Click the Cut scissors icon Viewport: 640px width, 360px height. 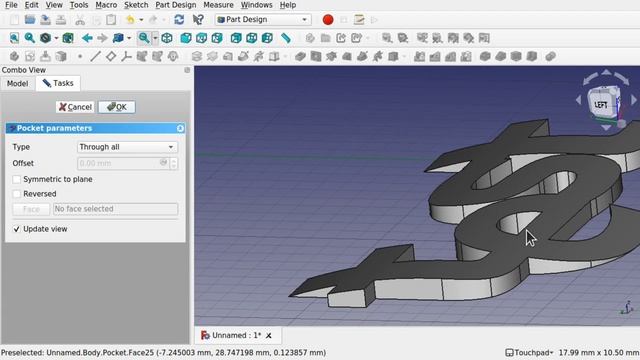click(80, 20)
